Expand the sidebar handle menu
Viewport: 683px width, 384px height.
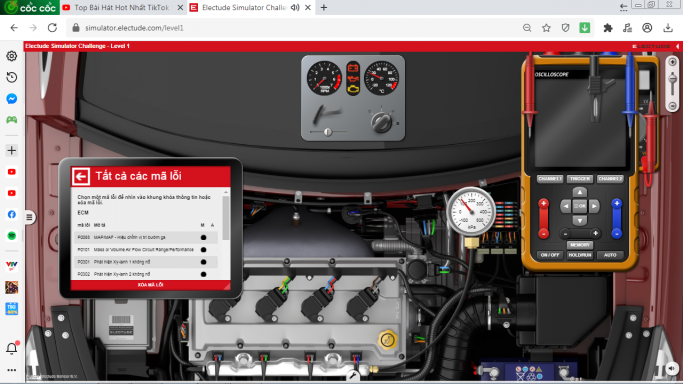[29, 217]
